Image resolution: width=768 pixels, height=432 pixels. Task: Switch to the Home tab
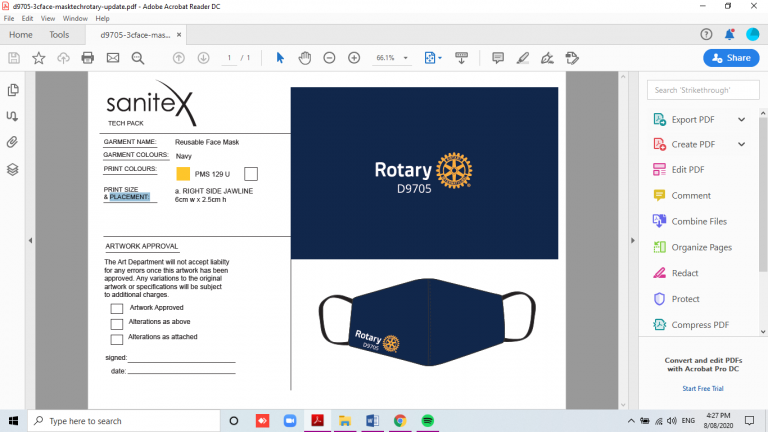tap(21, 35)
